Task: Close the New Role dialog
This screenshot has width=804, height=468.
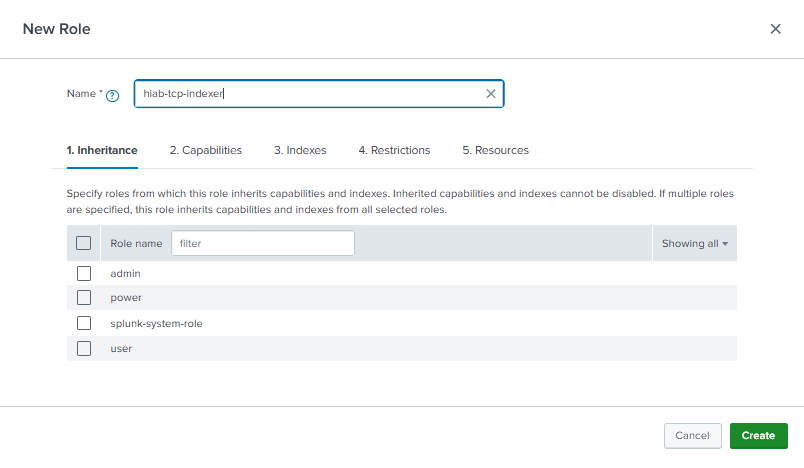Action: pyautogui.click(x=775, y=29)
